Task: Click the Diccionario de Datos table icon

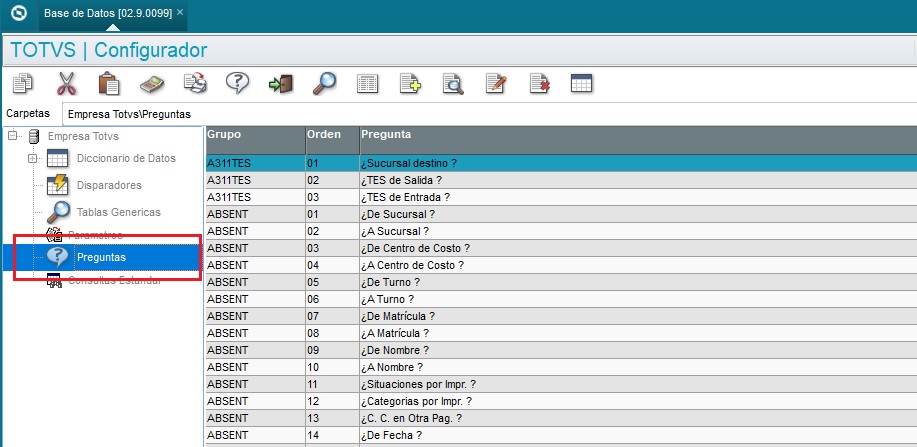Action: [57, 159]
